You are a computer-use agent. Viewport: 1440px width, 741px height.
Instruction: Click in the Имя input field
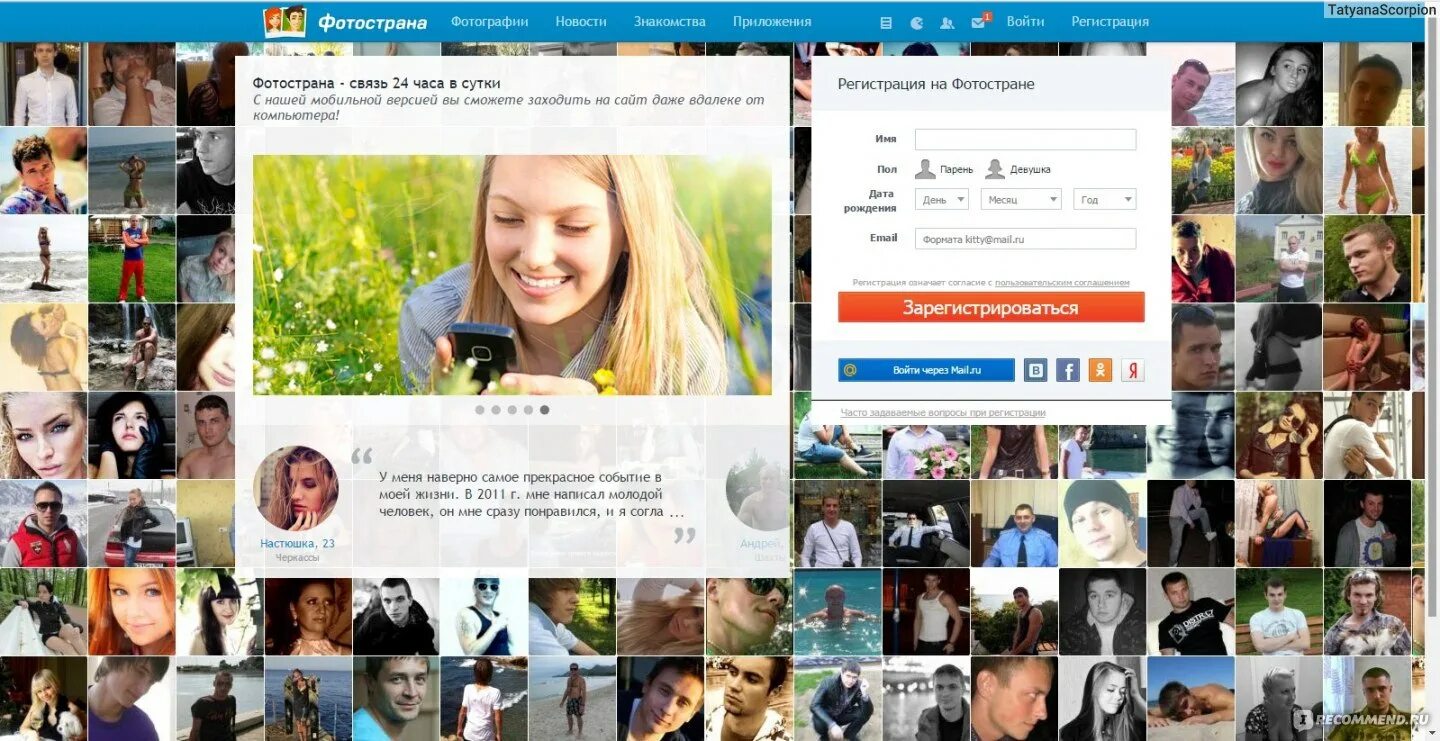coord(1025,139)
